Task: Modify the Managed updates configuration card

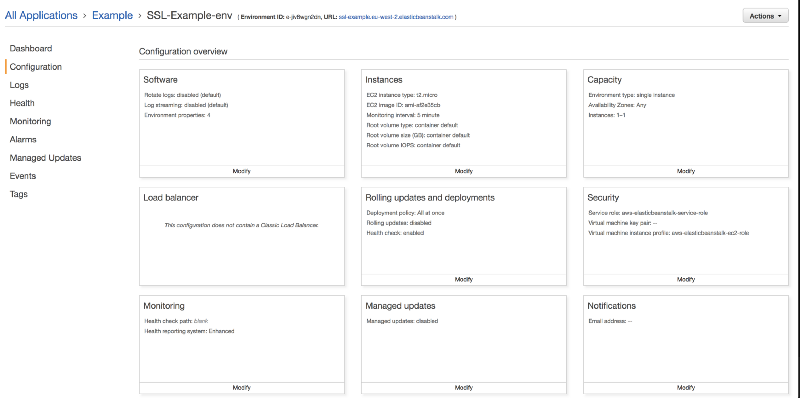Action: 464,388
